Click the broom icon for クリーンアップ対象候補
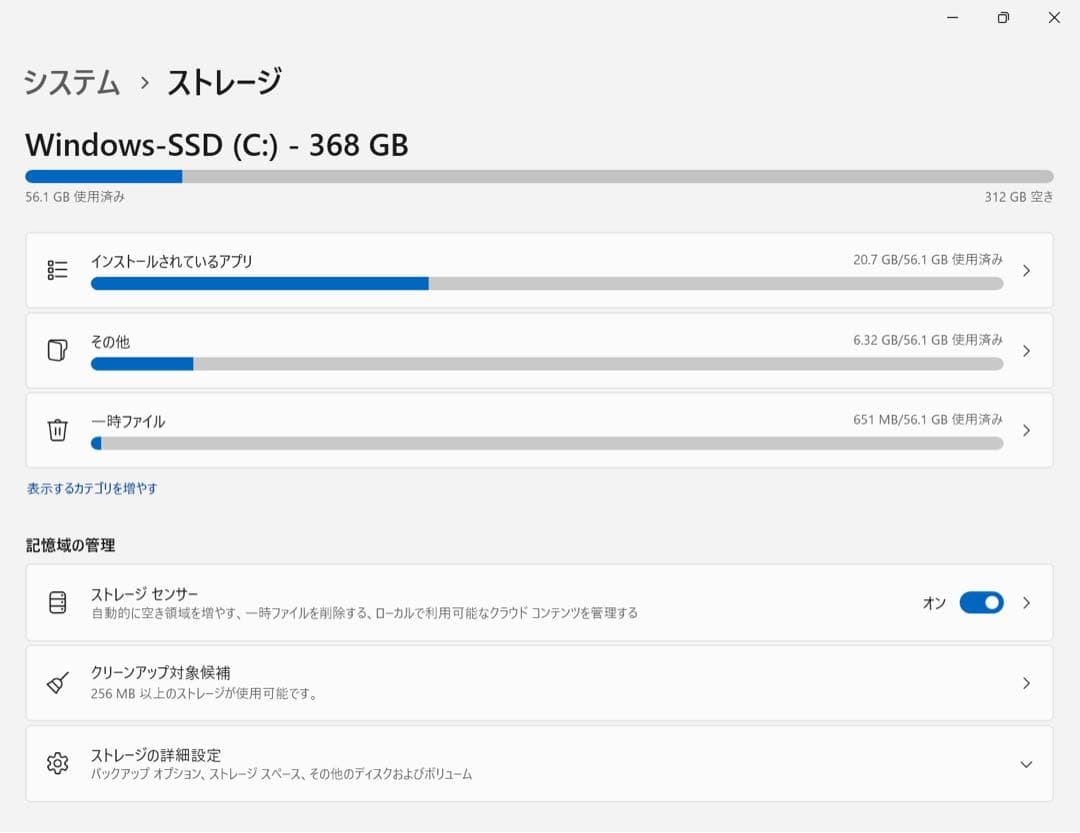Image resolution: width=1080 pixels, height=833 pixels. (57, 682)
